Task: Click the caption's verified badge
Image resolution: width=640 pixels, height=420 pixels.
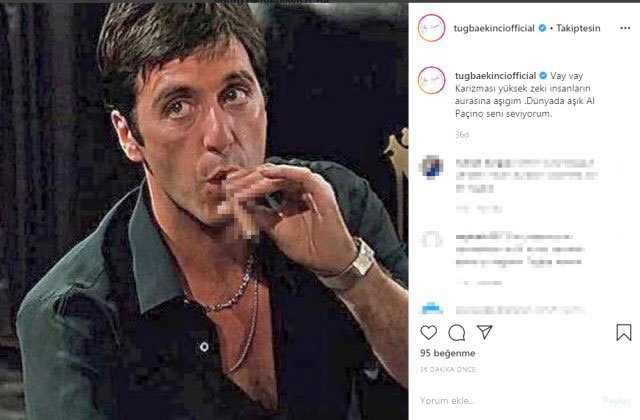Action: [x=543, y=75]
